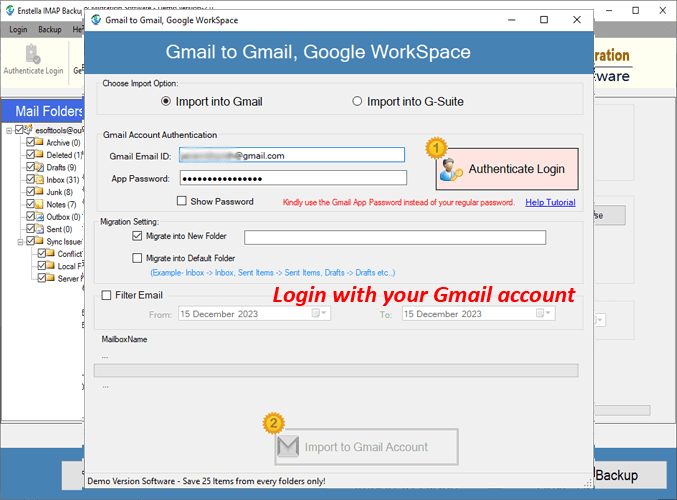The image size is (677, 500).
Task: Click the Deleted folder icon in tree
Action: (x=39, y=154)
